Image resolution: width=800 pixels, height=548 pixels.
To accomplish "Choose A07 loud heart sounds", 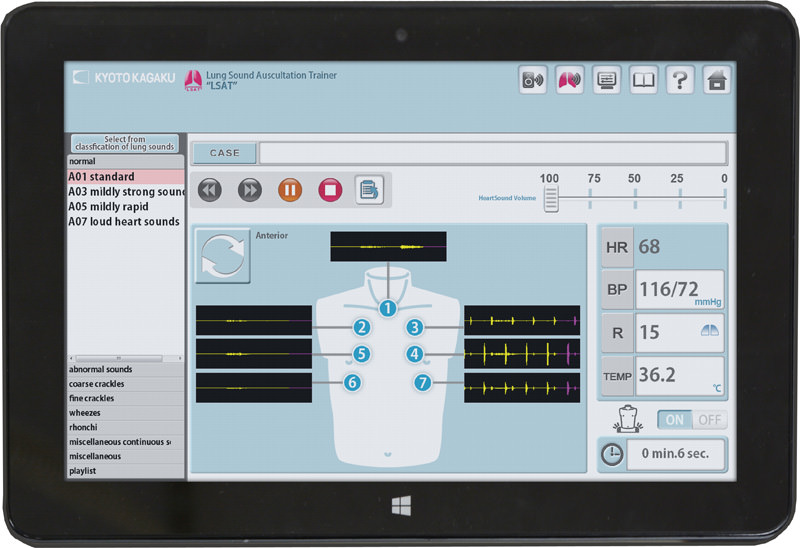I will 126,222.
